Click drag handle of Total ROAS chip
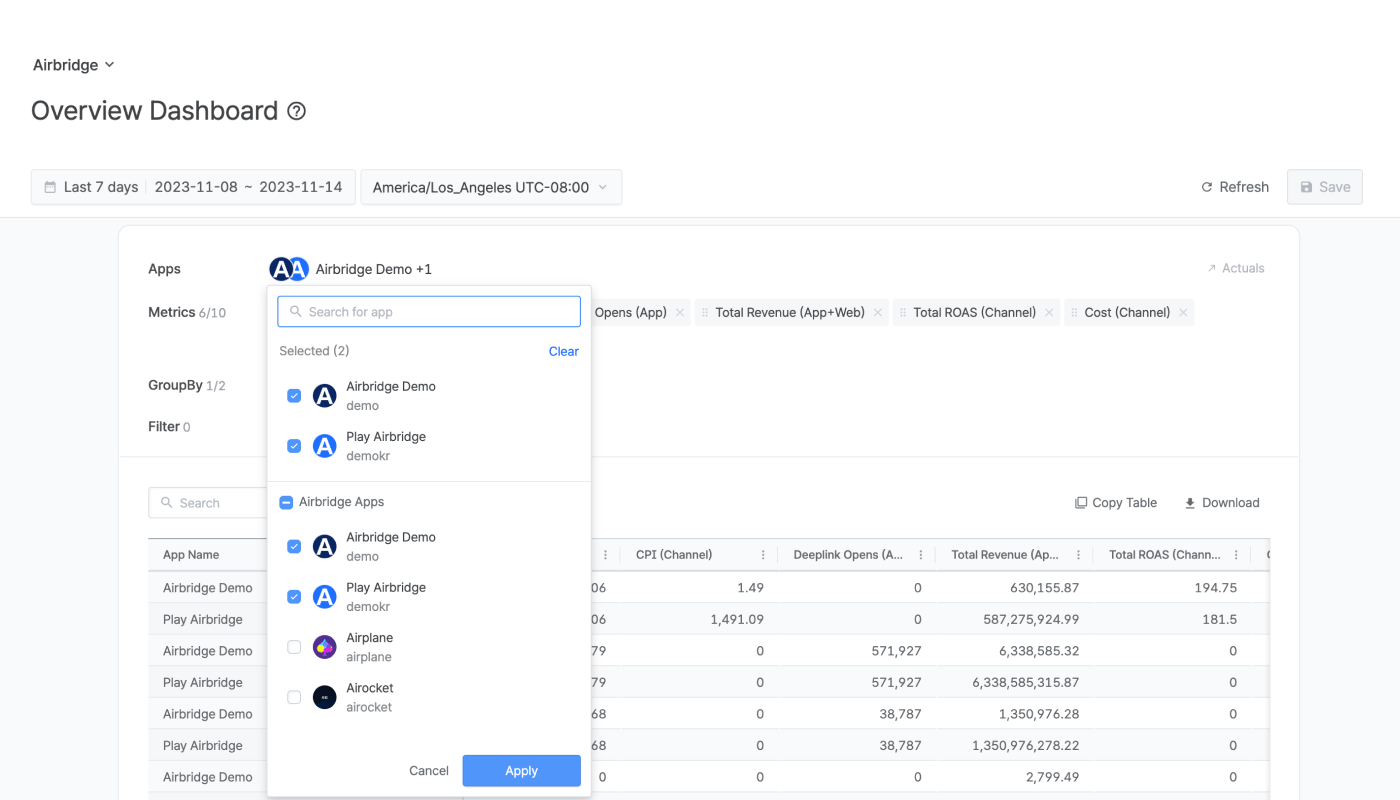 [903, 313]
